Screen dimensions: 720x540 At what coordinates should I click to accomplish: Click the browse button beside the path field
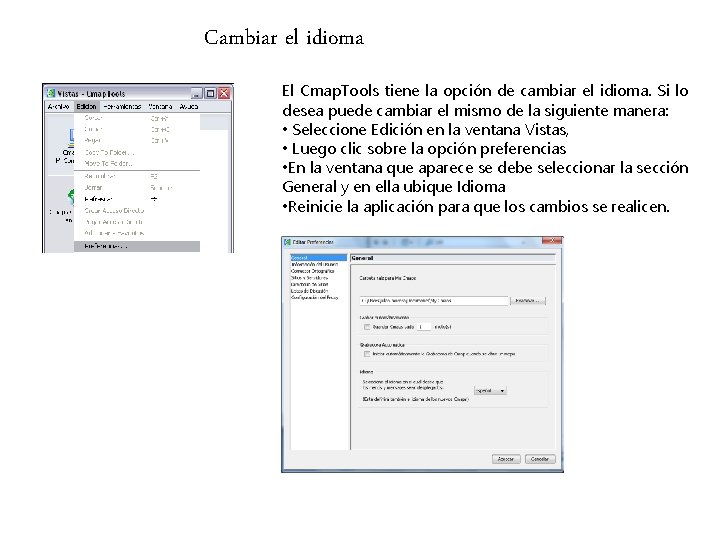pyautogui.click(x=528, y=301)
